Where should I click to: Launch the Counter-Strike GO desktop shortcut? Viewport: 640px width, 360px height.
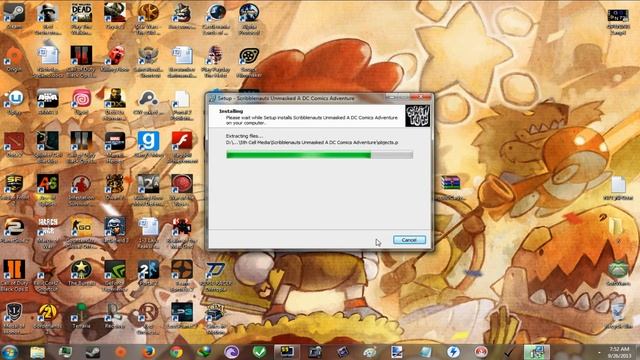click(x=81, y=231)
